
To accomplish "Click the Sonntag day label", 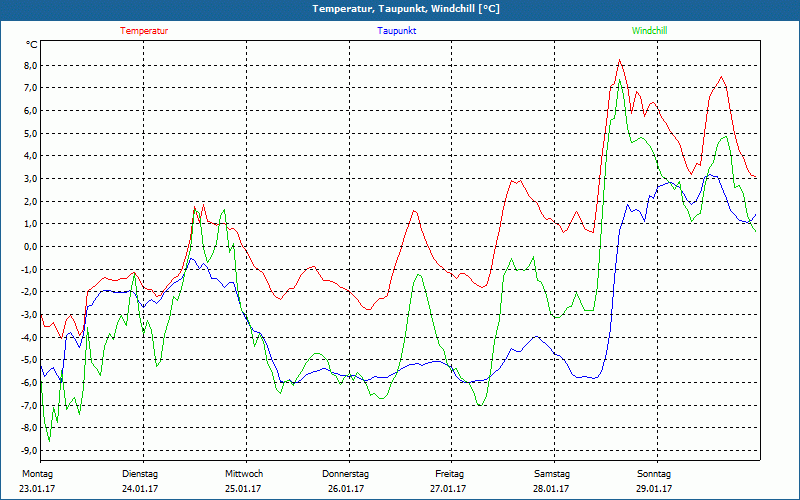I will click(x=654, y=474).
